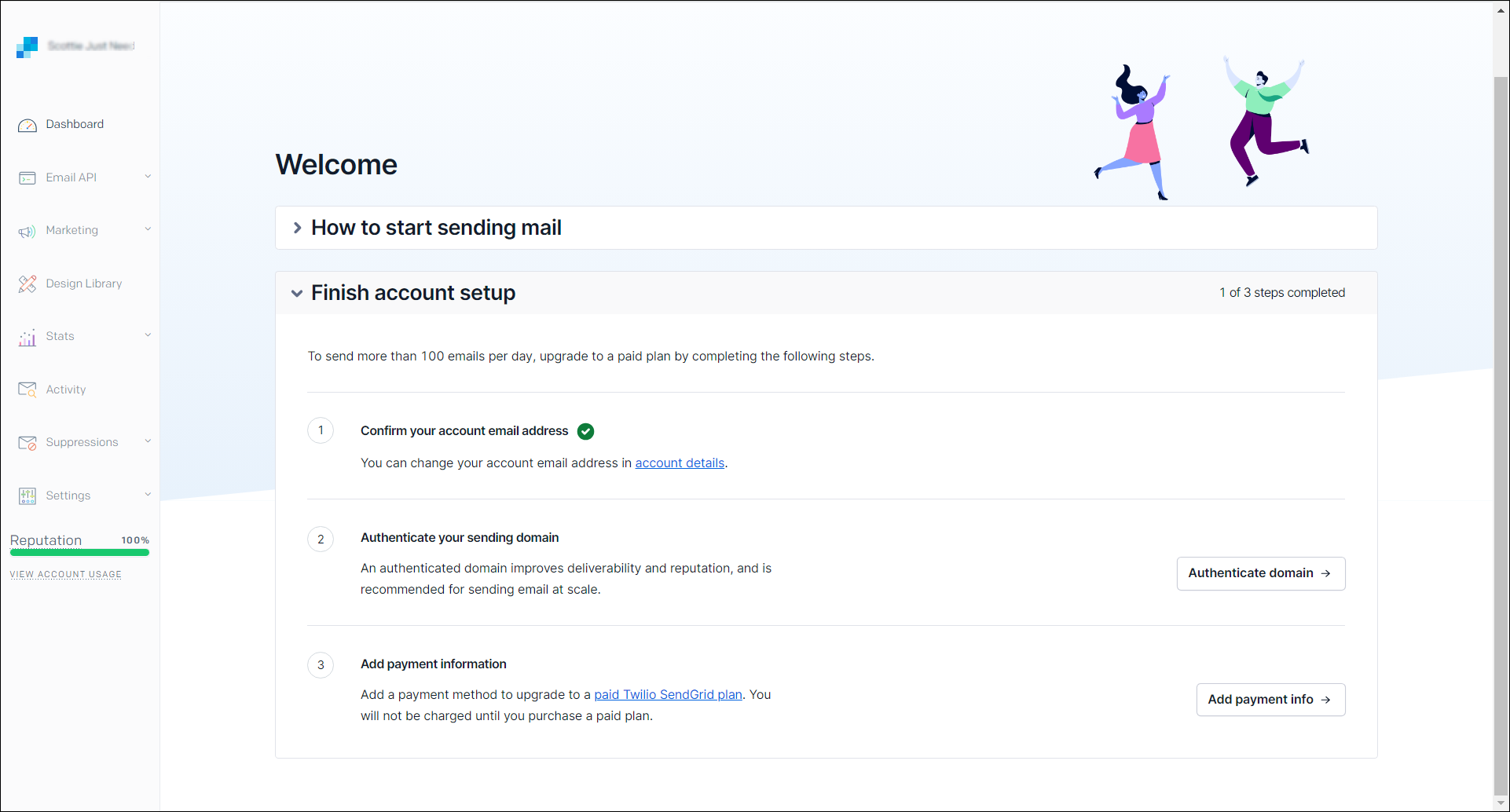Click the Suppressions envelope icon
The width and height of the screenshot is (1510, 812).
(x=27, y=443)
